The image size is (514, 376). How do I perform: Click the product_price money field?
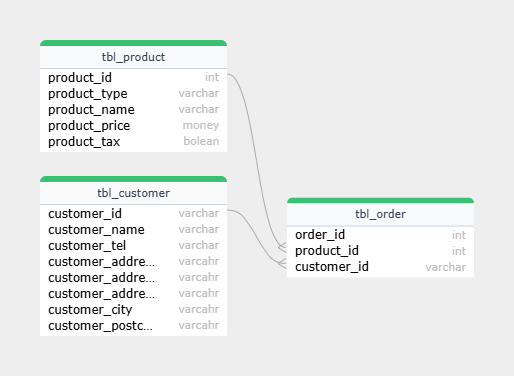(x=133, y=125)
